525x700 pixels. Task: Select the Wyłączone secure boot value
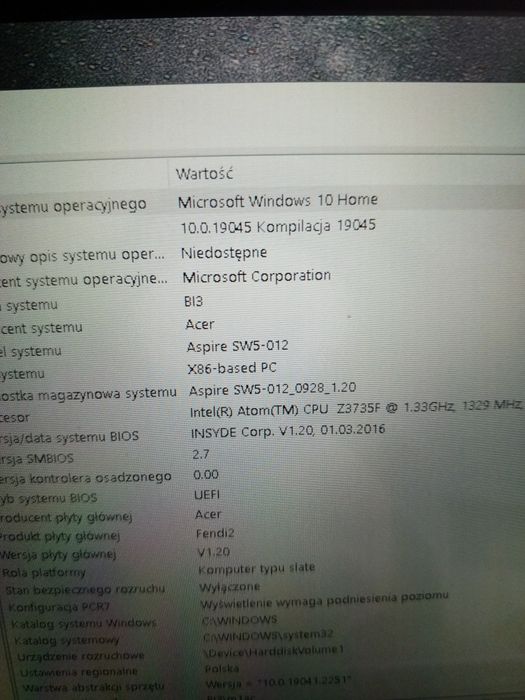click(229, 587)
